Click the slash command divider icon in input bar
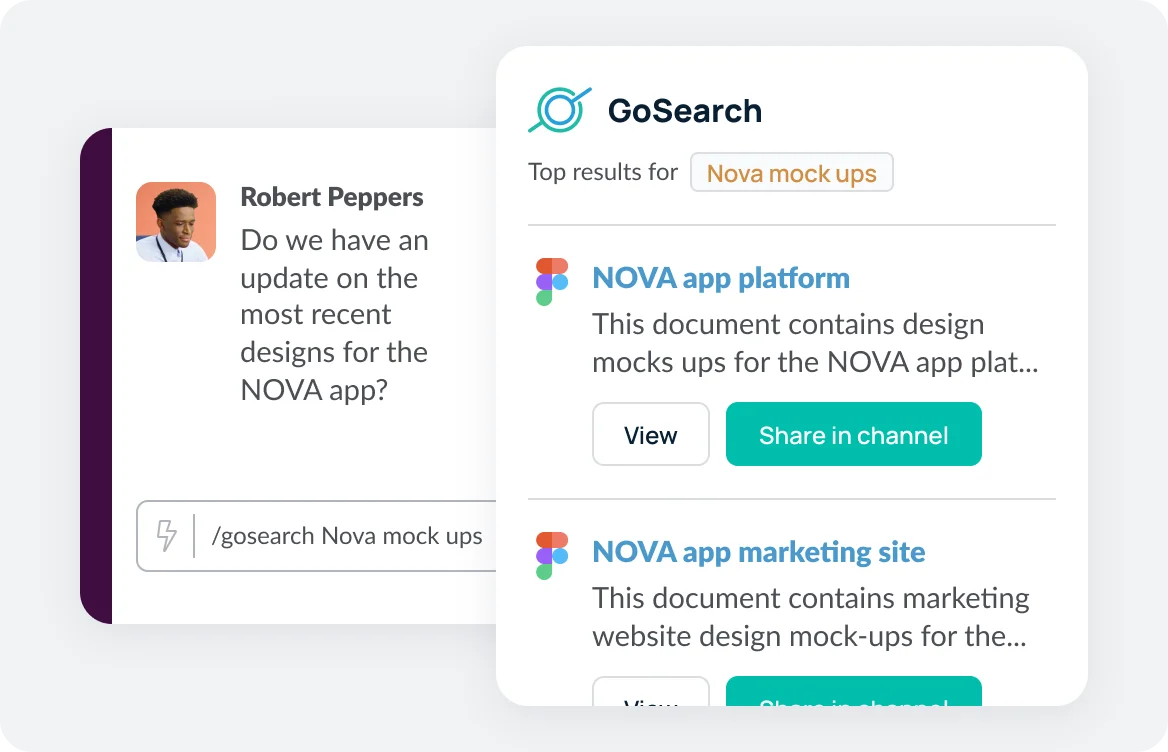This screenshot has height=752, width=1168. [x=192, y=536]
